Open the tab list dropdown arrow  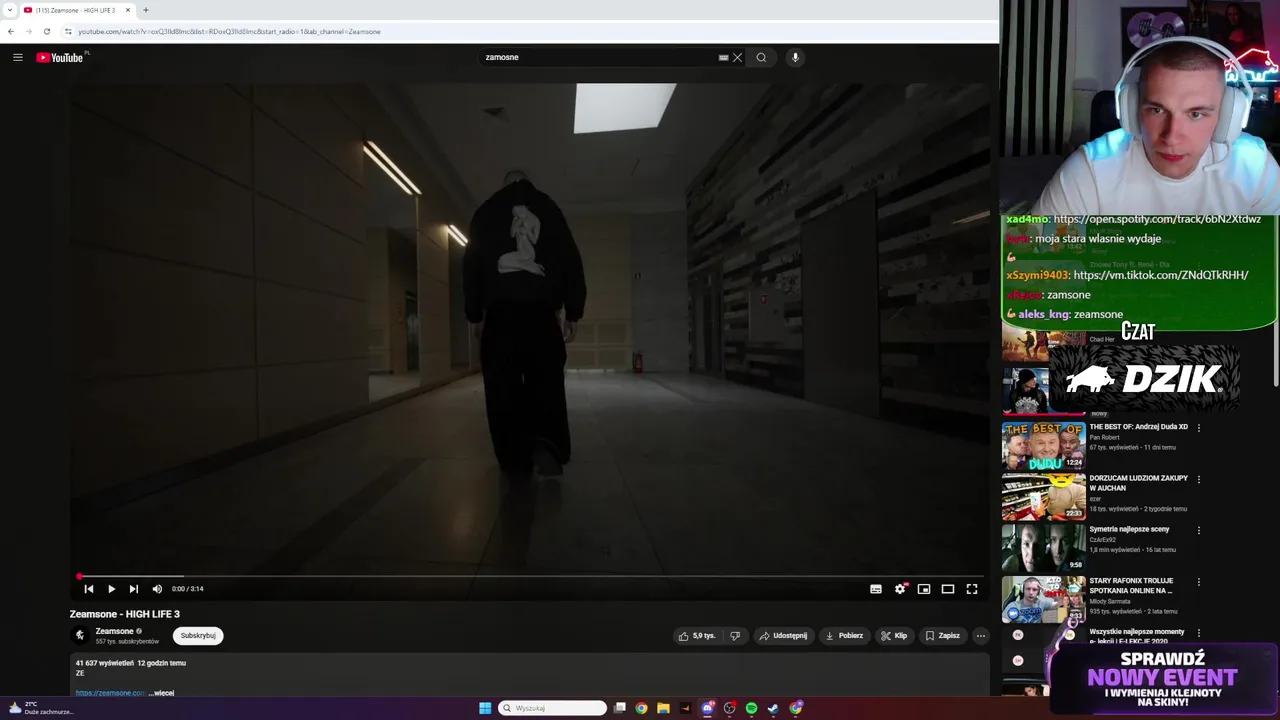point(10,10)
